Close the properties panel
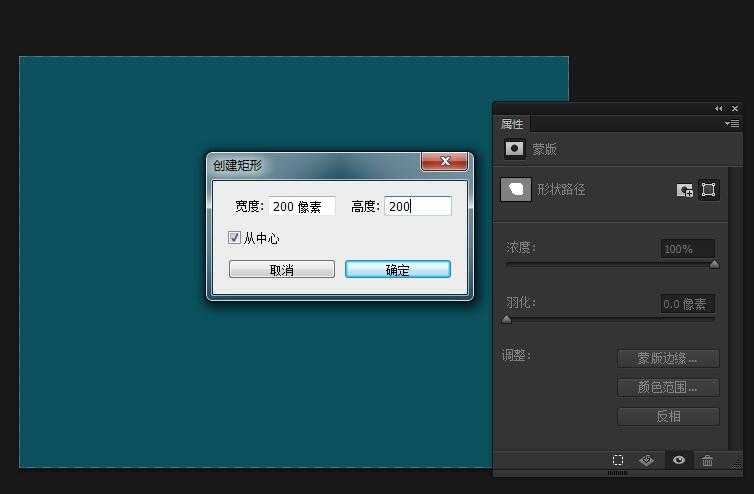 (x=735, y=108)
